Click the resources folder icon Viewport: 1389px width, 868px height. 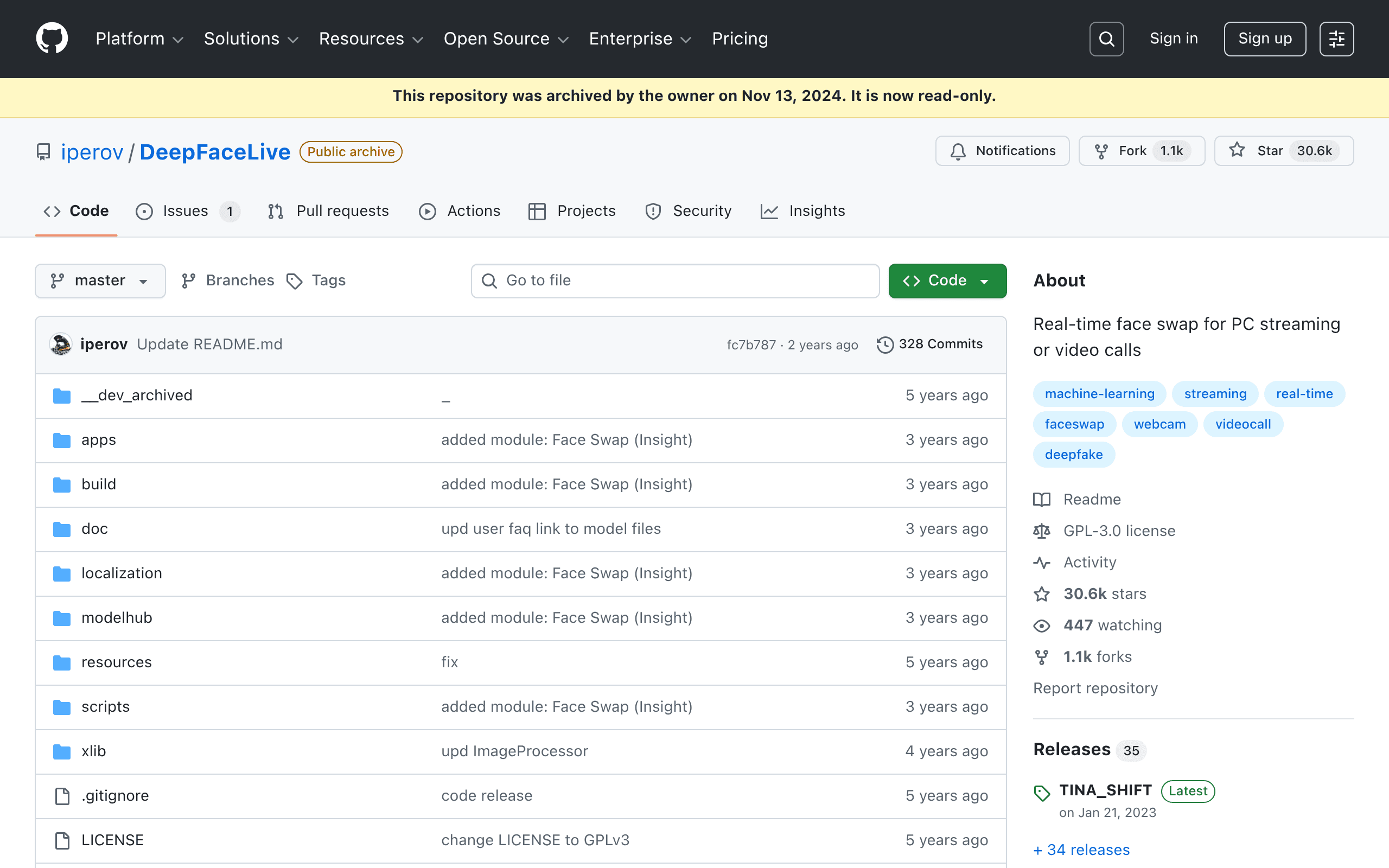(x=62, y=662)
